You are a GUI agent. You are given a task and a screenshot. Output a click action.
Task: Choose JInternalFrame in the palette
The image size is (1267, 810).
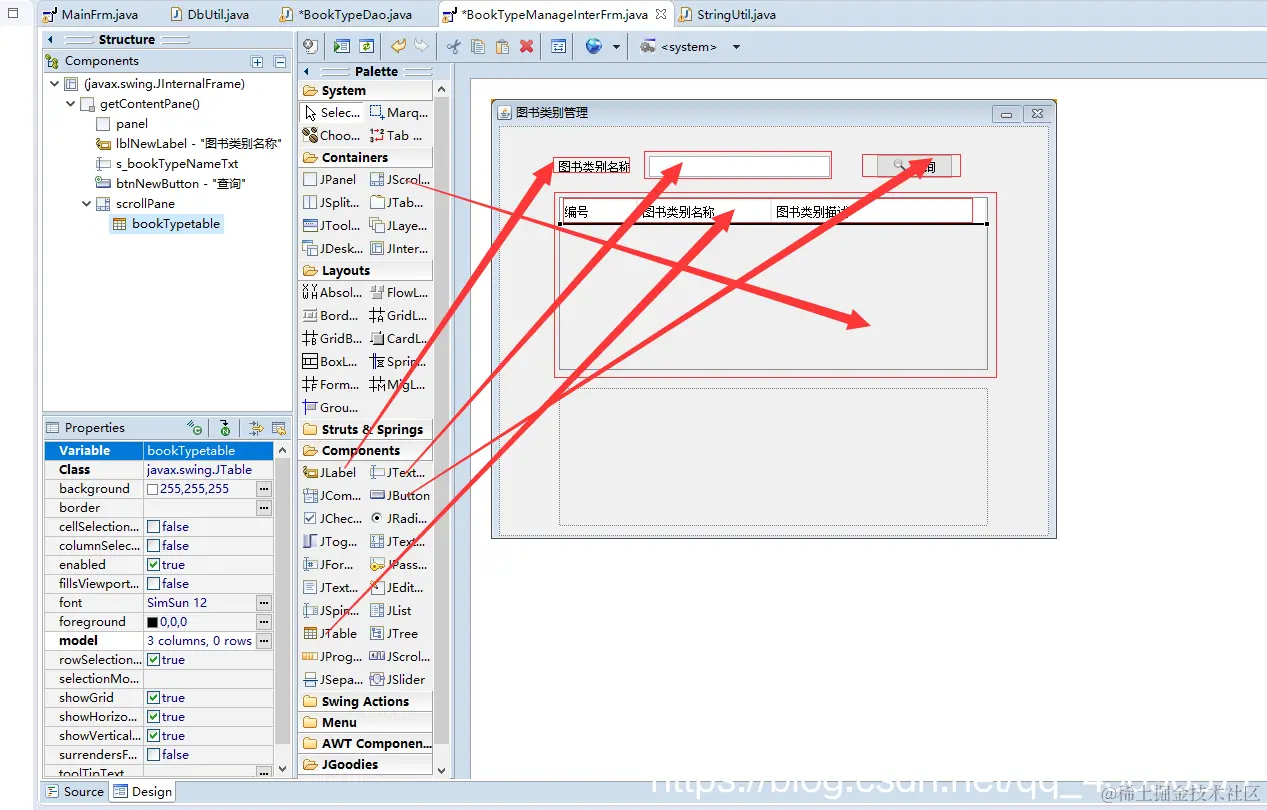[x=399, y=249]
